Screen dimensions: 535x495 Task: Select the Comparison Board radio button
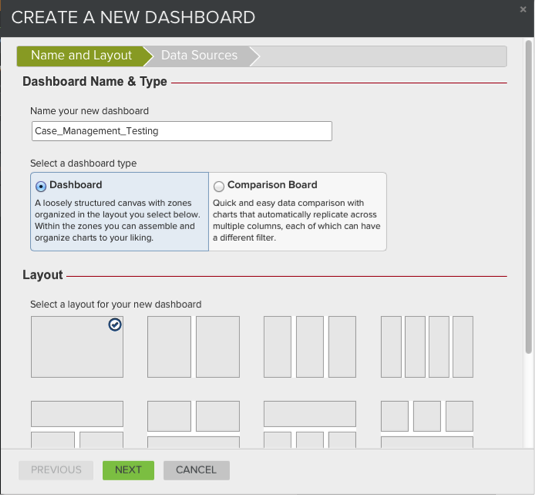point(219,186)
